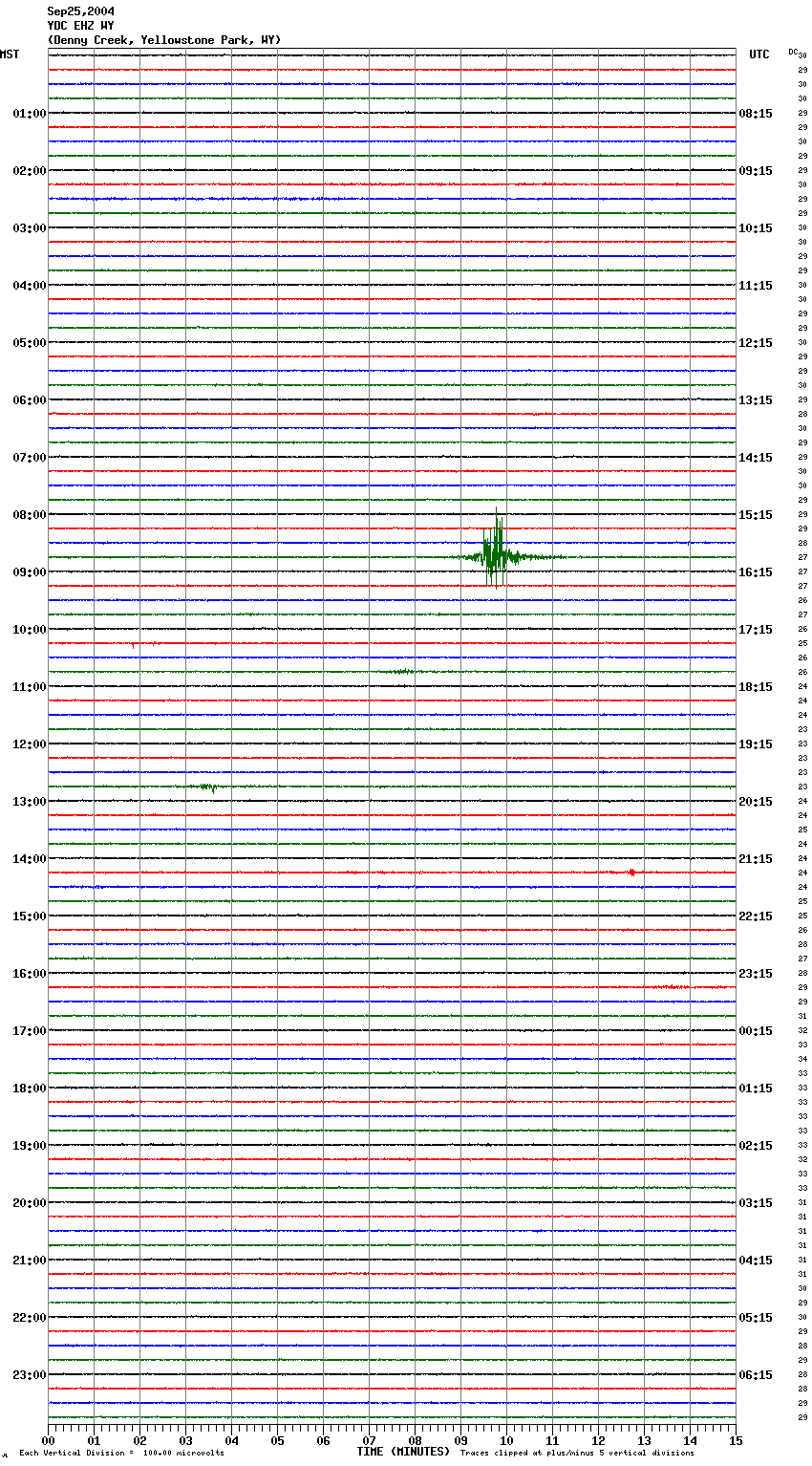Click the 09:15 UTC time label
The image size is (812, 1466).
756,171
